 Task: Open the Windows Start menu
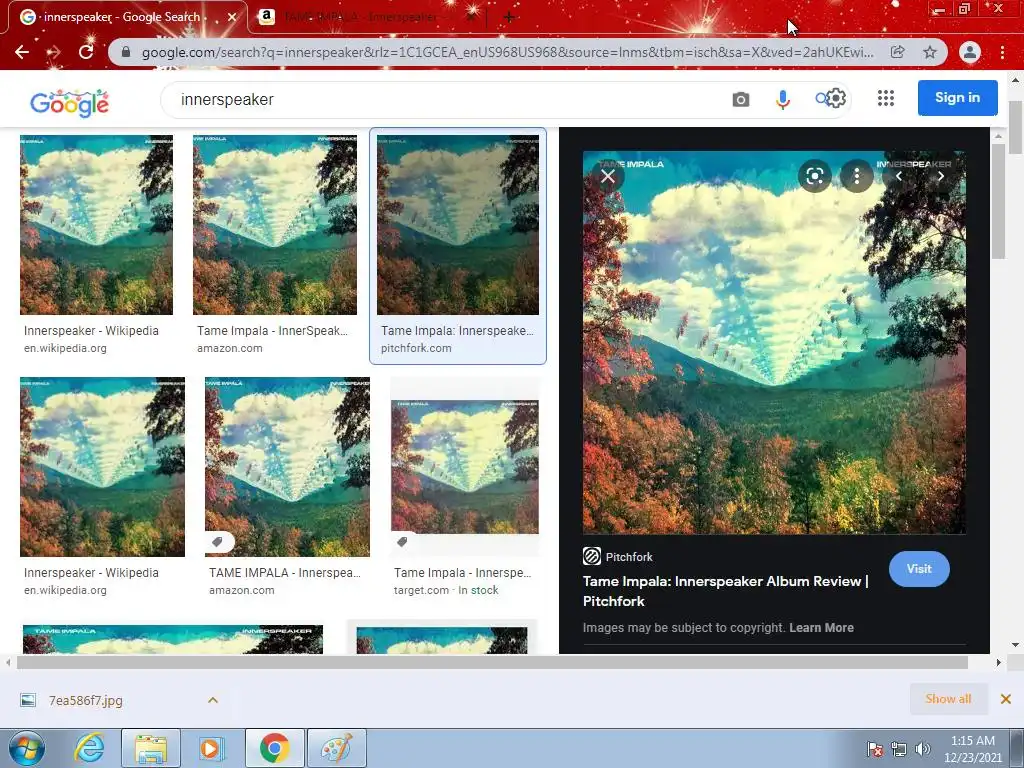coord(27,748)
